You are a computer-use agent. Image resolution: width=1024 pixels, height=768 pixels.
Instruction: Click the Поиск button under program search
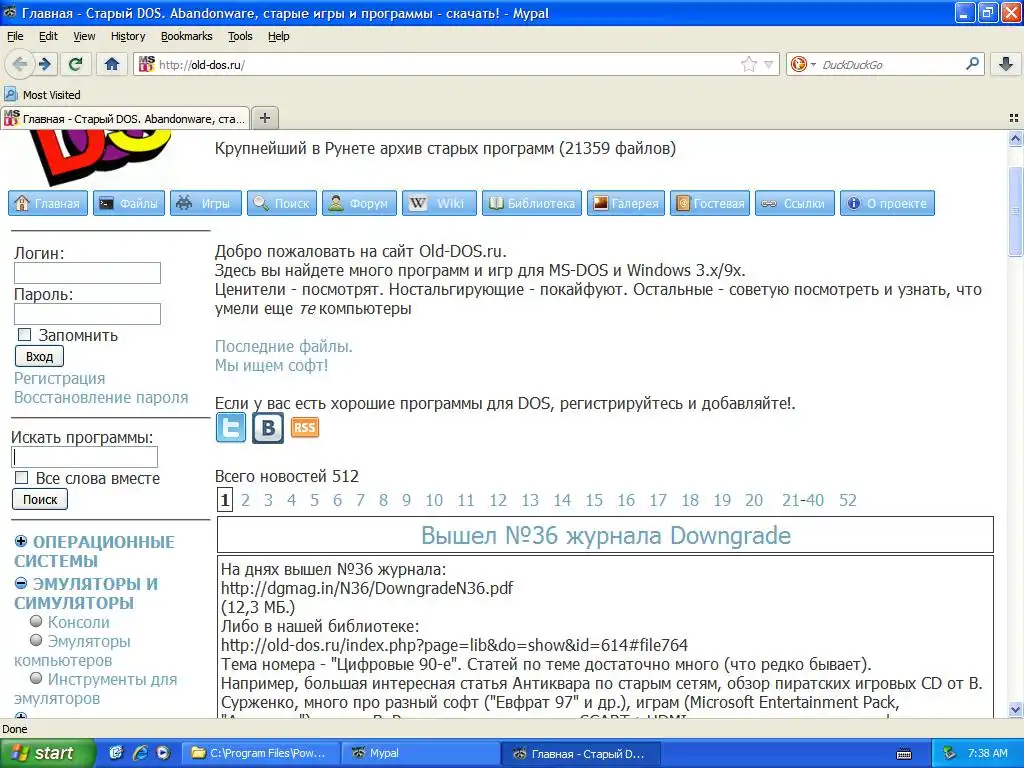point(40,500)
